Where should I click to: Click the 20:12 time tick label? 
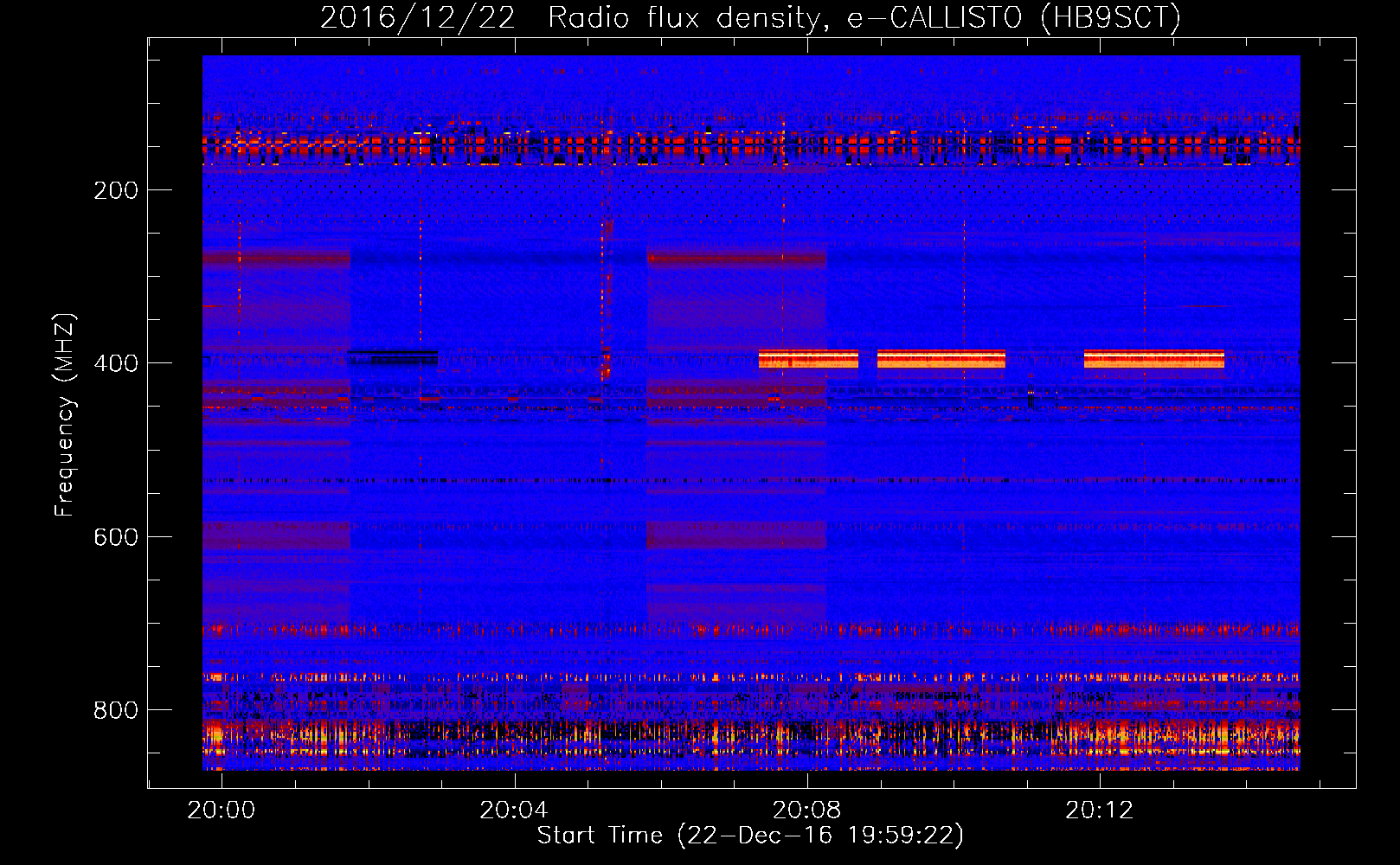tap(1099, 811)
